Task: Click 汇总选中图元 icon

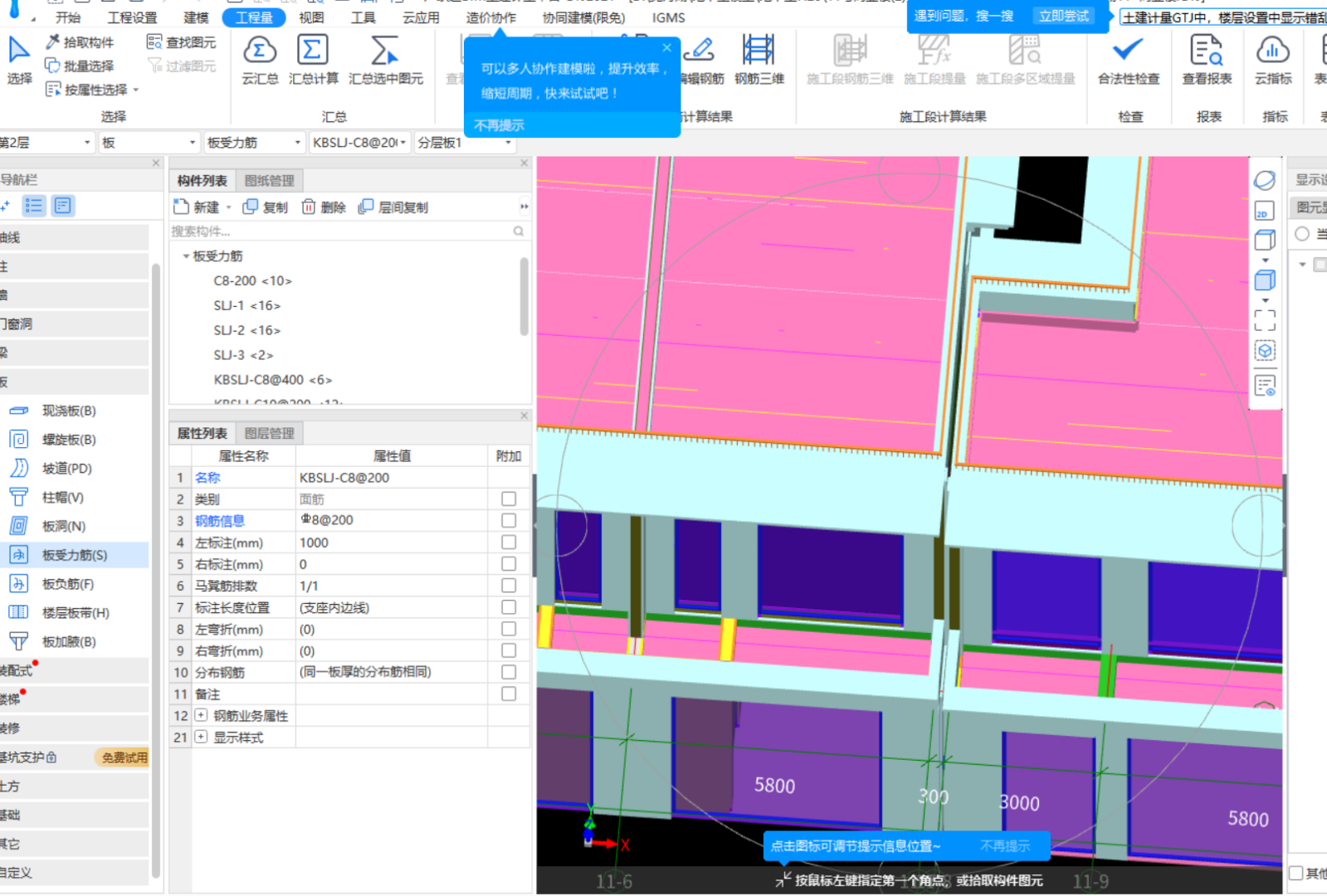Action: (x=385, y=60)
